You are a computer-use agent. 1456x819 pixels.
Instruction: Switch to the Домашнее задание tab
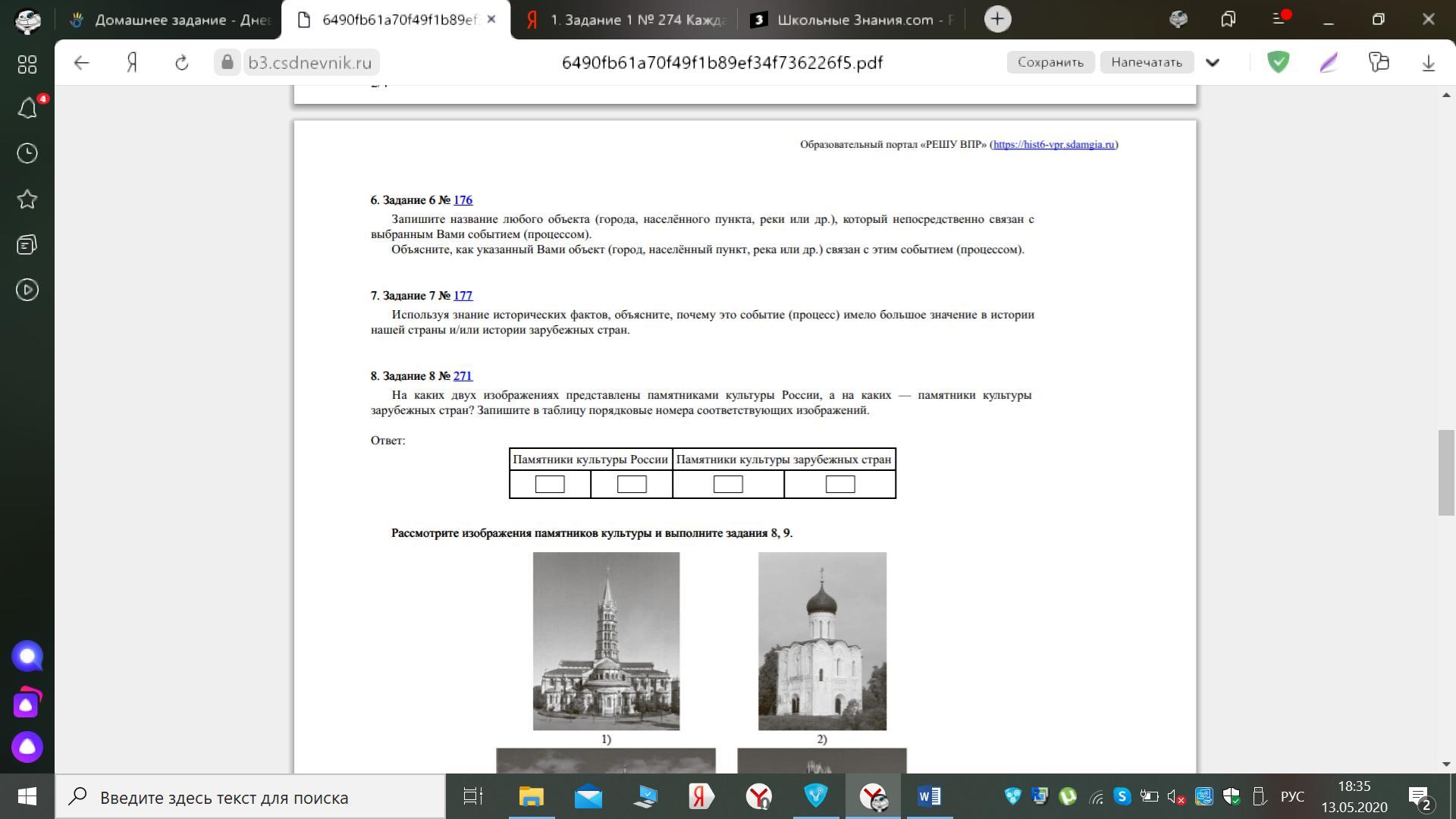coord(169,20)
